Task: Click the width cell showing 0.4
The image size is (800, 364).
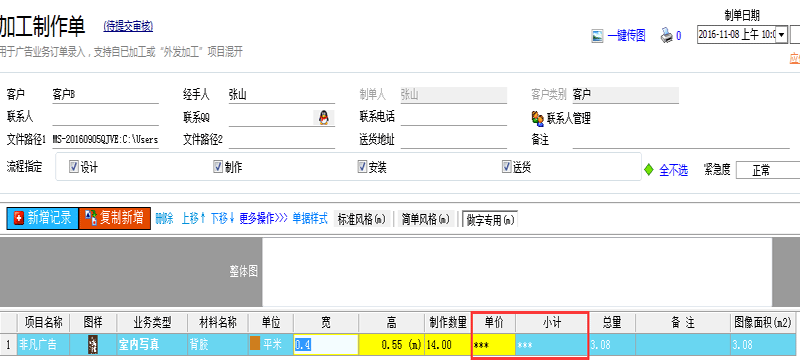Action: (x=326, y=345)
